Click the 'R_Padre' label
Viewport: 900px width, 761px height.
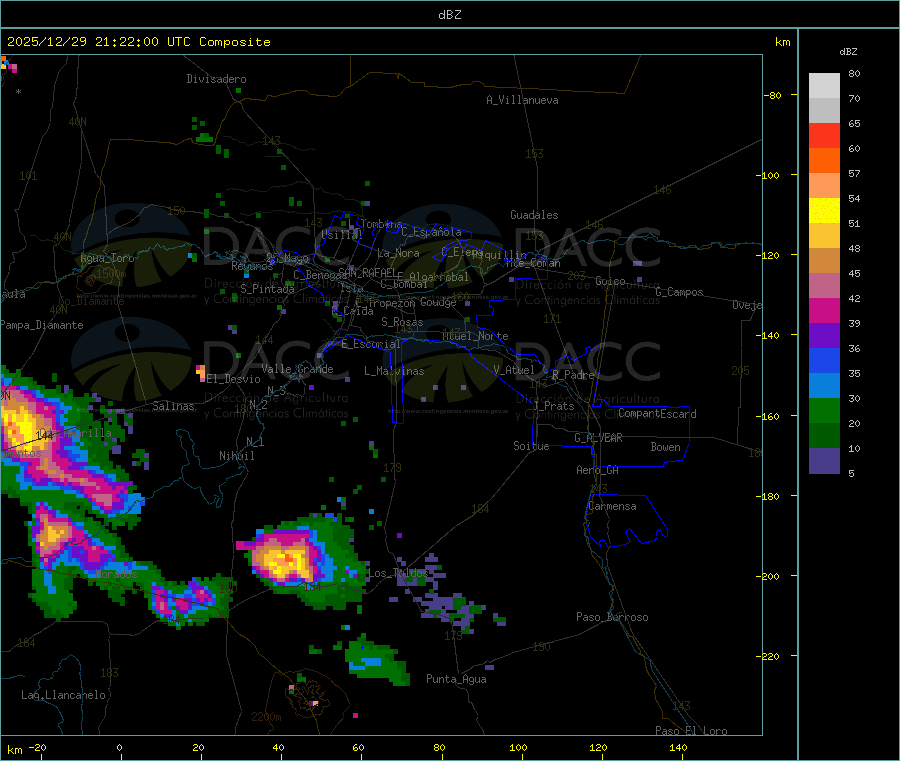point(573,375)
